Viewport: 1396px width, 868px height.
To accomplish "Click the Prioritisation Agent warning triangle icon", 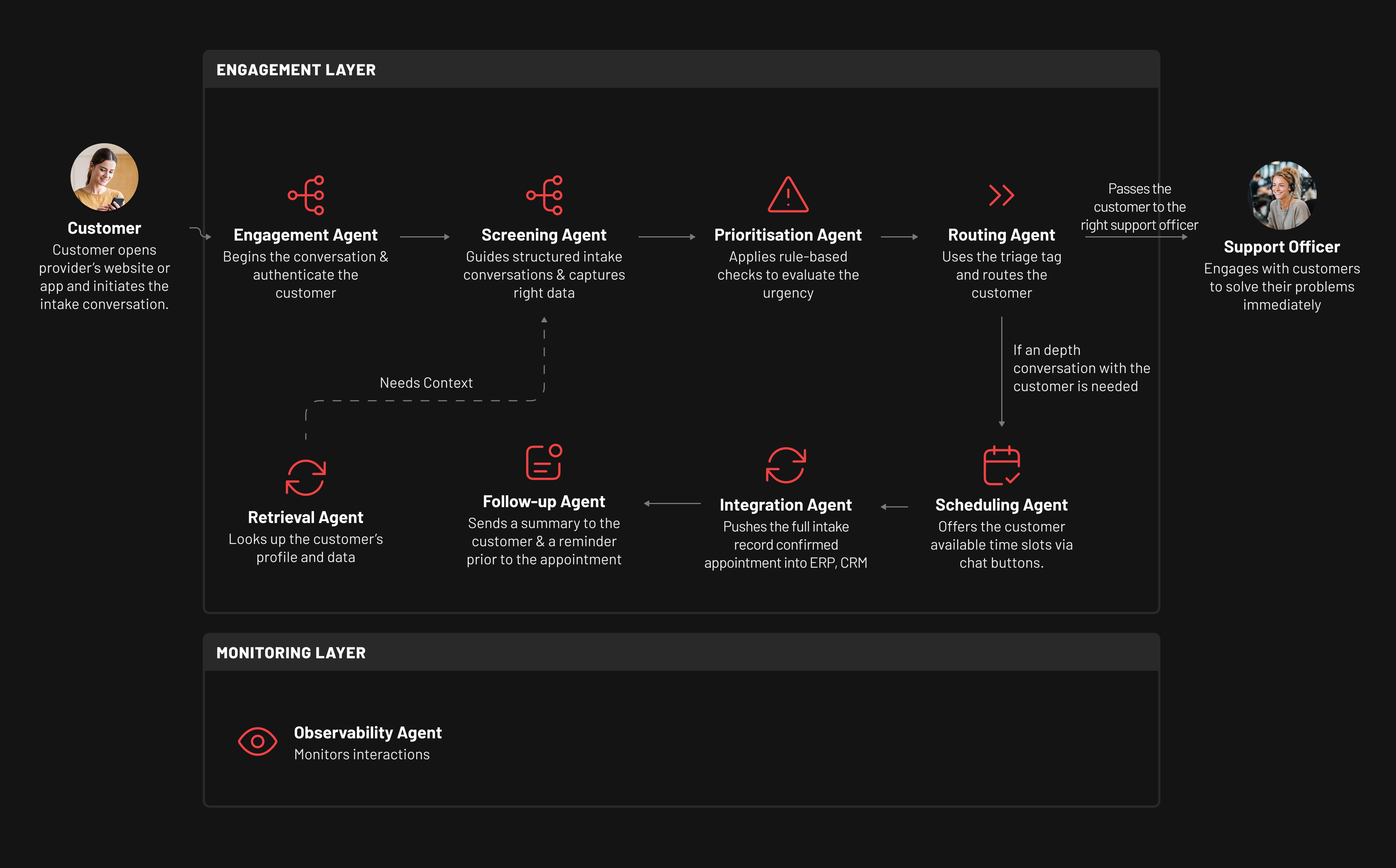I will pyautogui.click(x=788, y=195).
